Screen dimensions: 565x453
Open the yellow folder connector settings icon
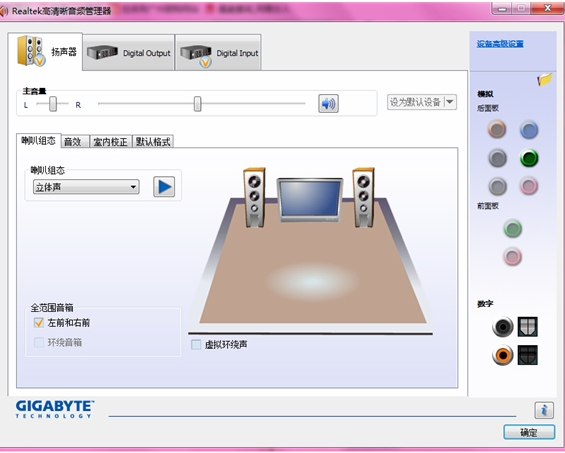544,79
